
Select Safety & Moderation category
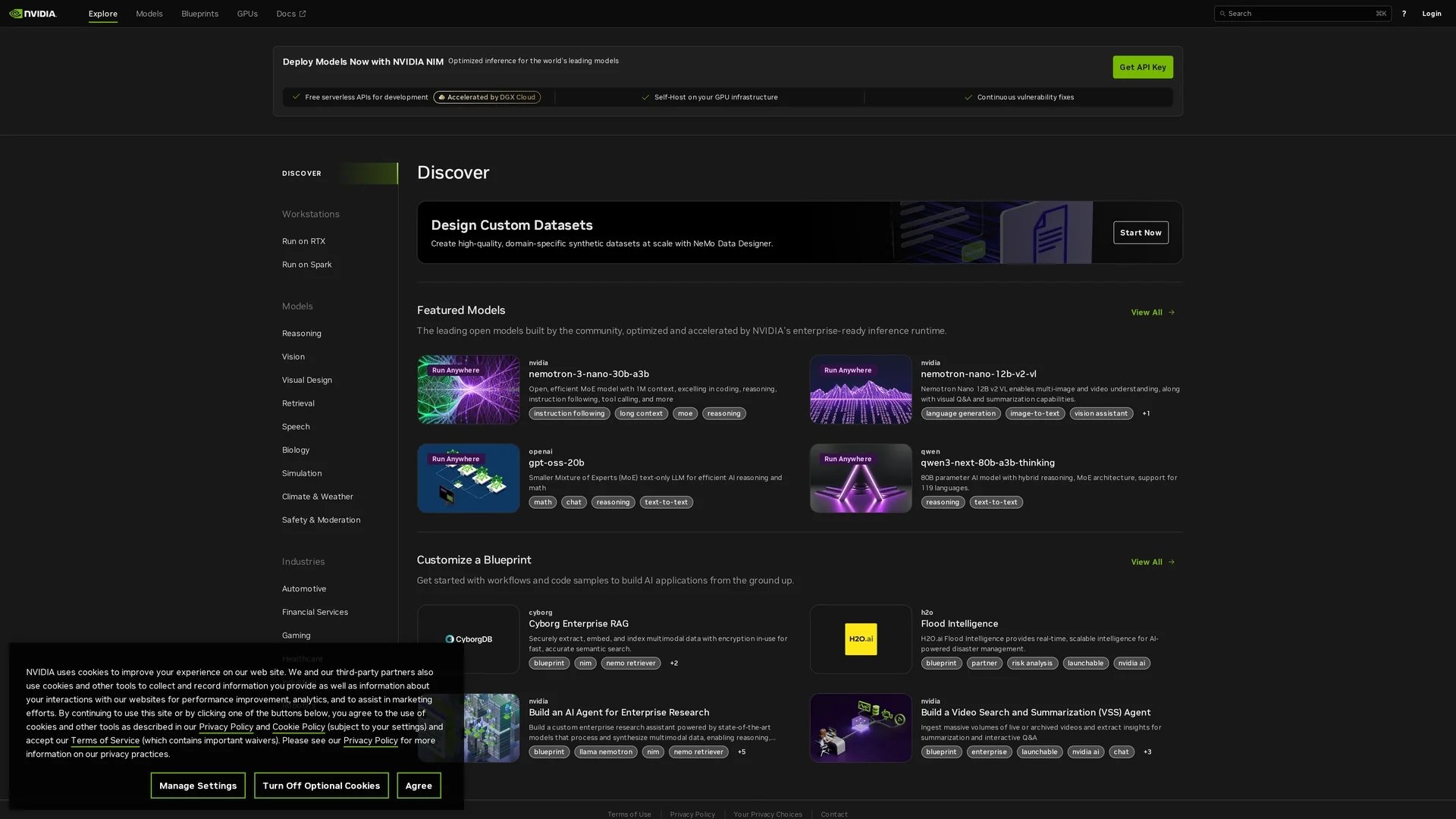coord(322,520)
